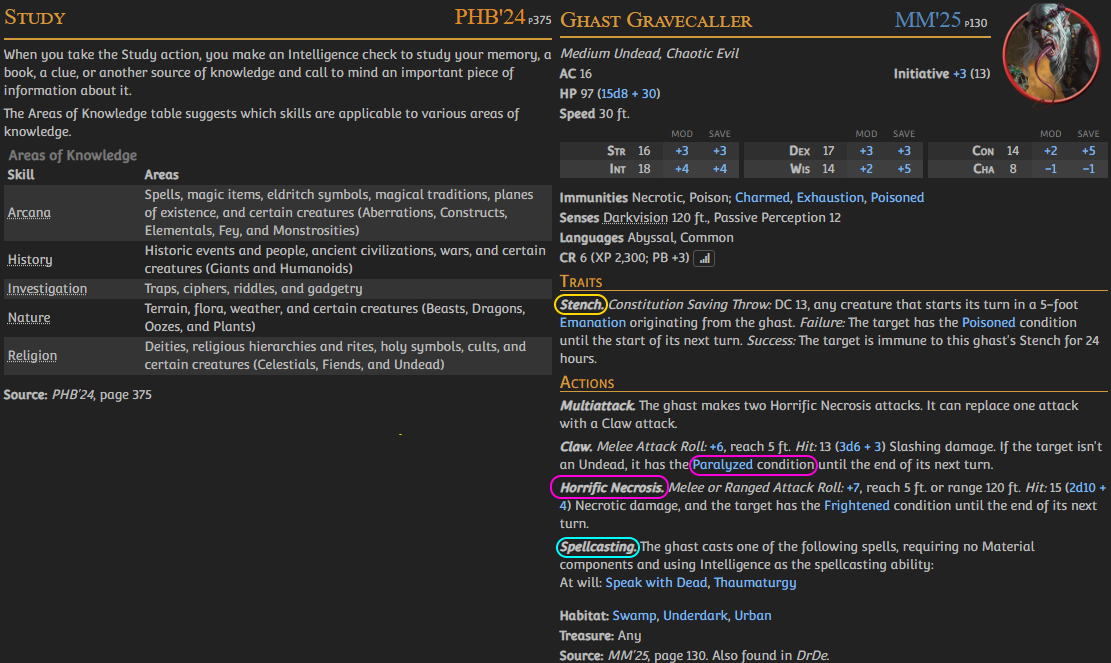This screenshot has width=1111, height=663.
Task: Click the 'Areas of Knowledge' table caption
Action: pyautogui.click(x=72, y=155)
